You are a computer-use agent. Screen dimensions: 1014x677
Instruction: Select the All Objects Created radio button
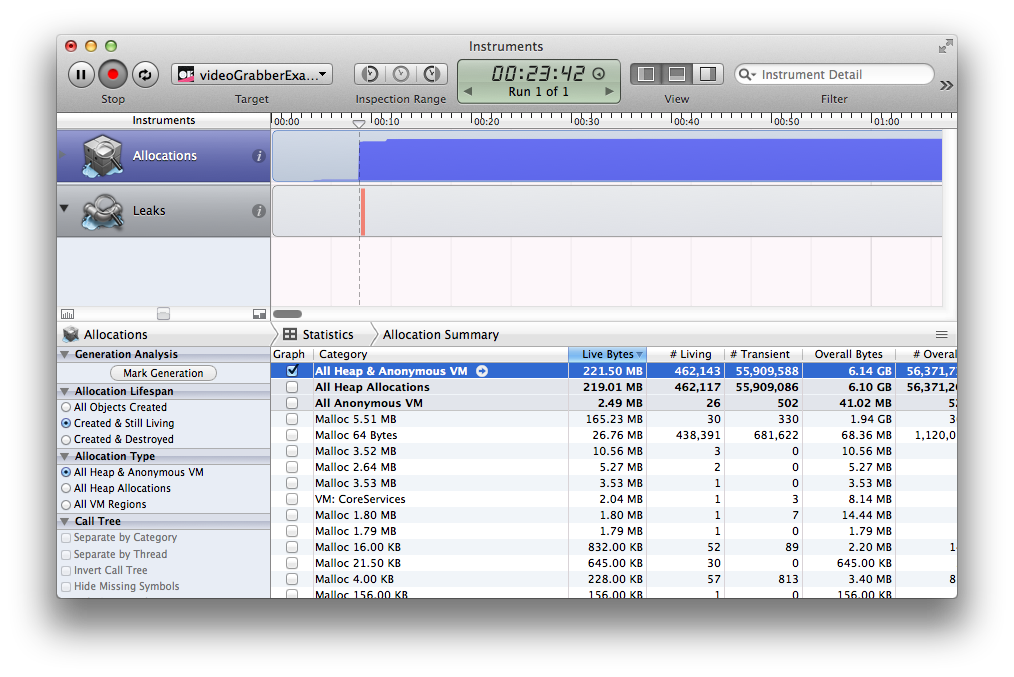pyautogui.click(x=66, y=408)
